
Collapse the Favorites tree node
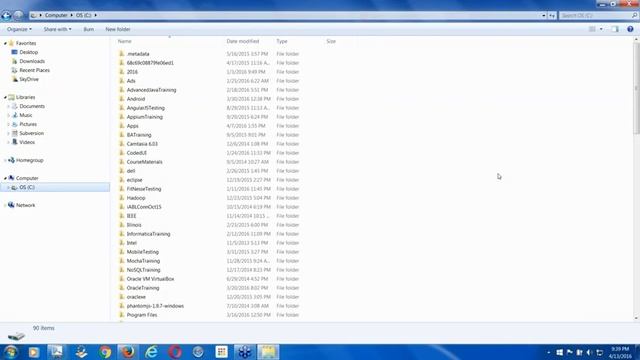pos(5,43)
